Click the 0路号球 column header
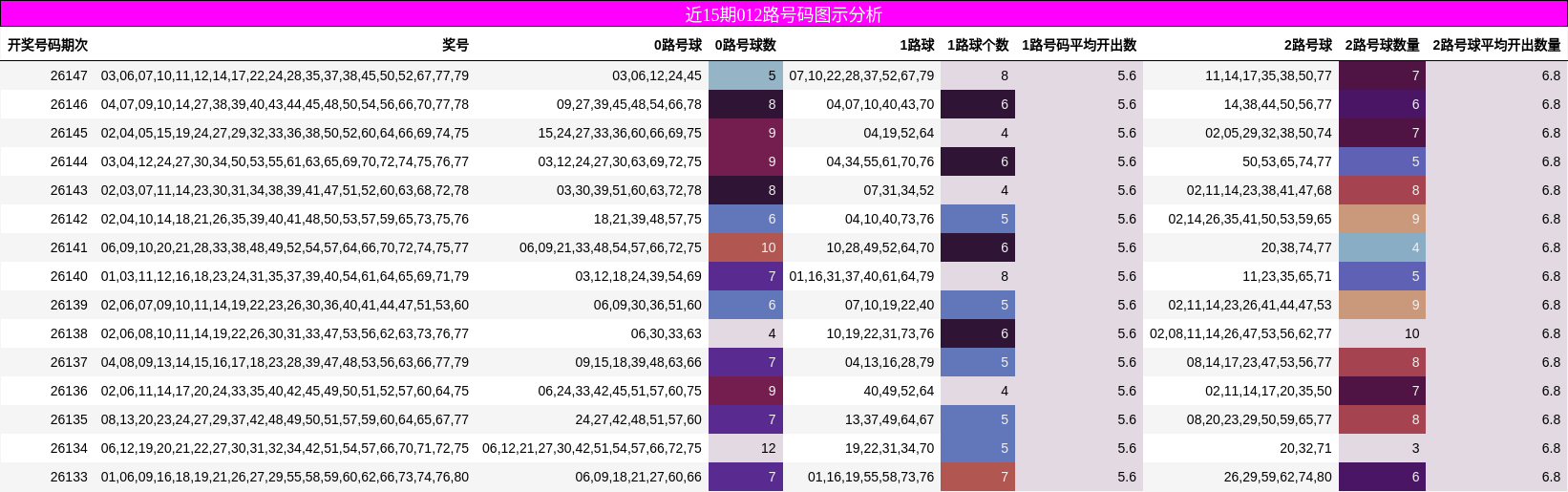The width and height of the screenshot is (1568, 492). click(x=678, y=45)
